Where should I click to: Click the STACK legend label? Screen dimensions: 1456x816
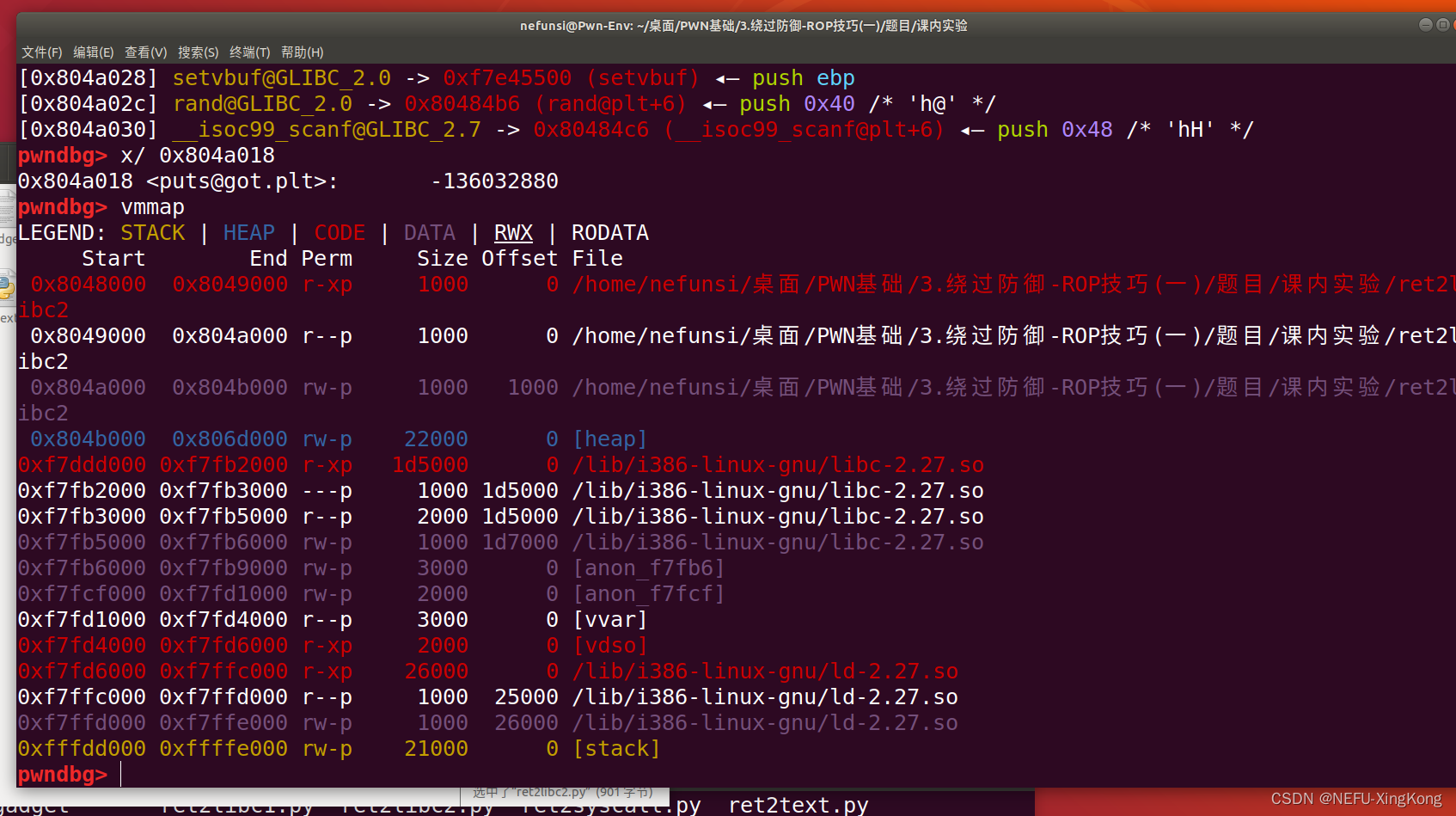tap(152, 233)
